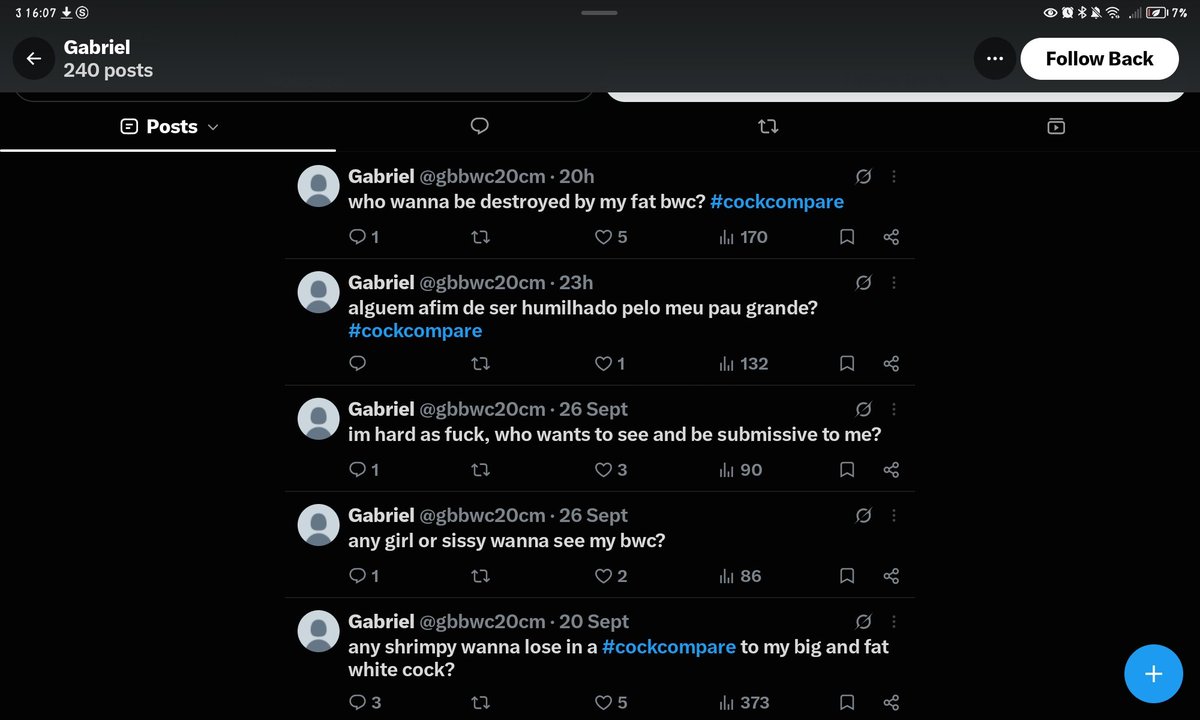Tap the Grok icon on the 20 Sept post
This screenshot has width=1200, height=720.
[864, 622]
